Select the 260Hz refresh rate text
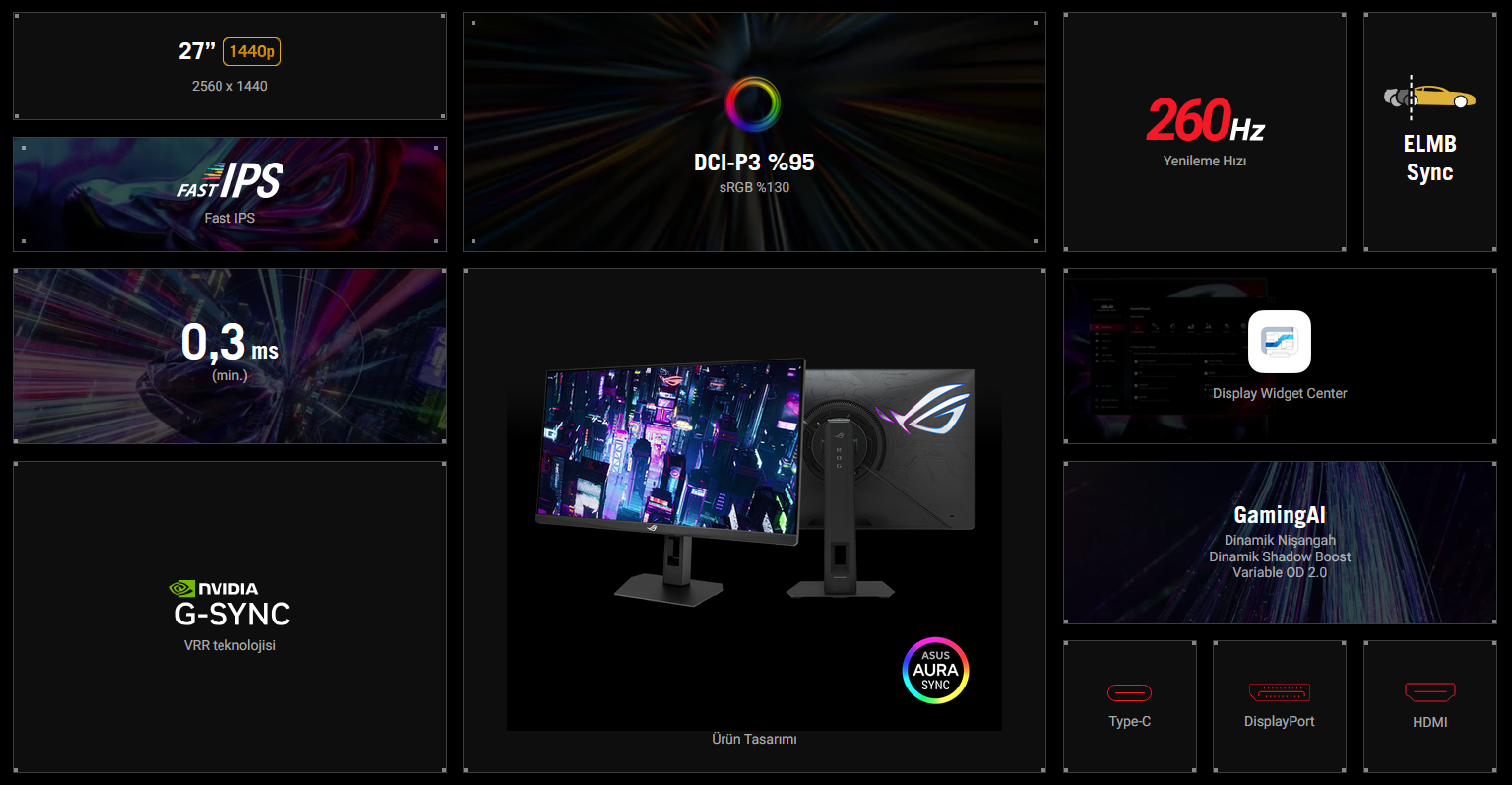Image resolution: width=1512 pixels, height=785 pixels. coord(1205,121)
